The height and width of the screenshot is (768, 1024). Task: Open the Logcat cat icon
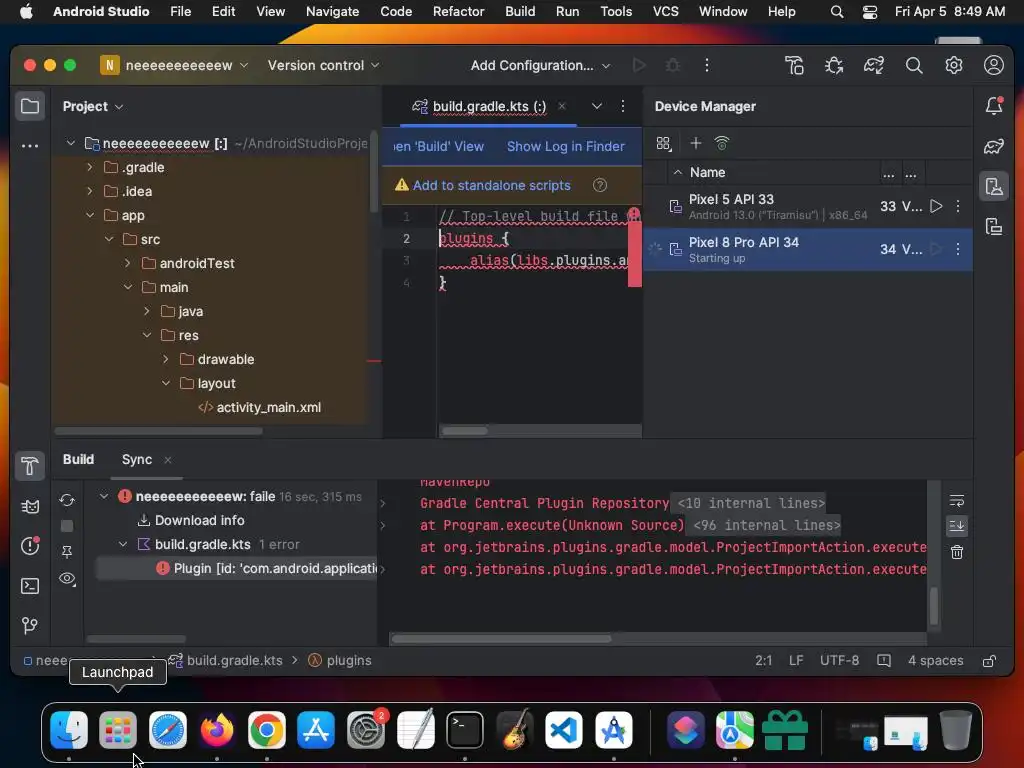point(30,506)
